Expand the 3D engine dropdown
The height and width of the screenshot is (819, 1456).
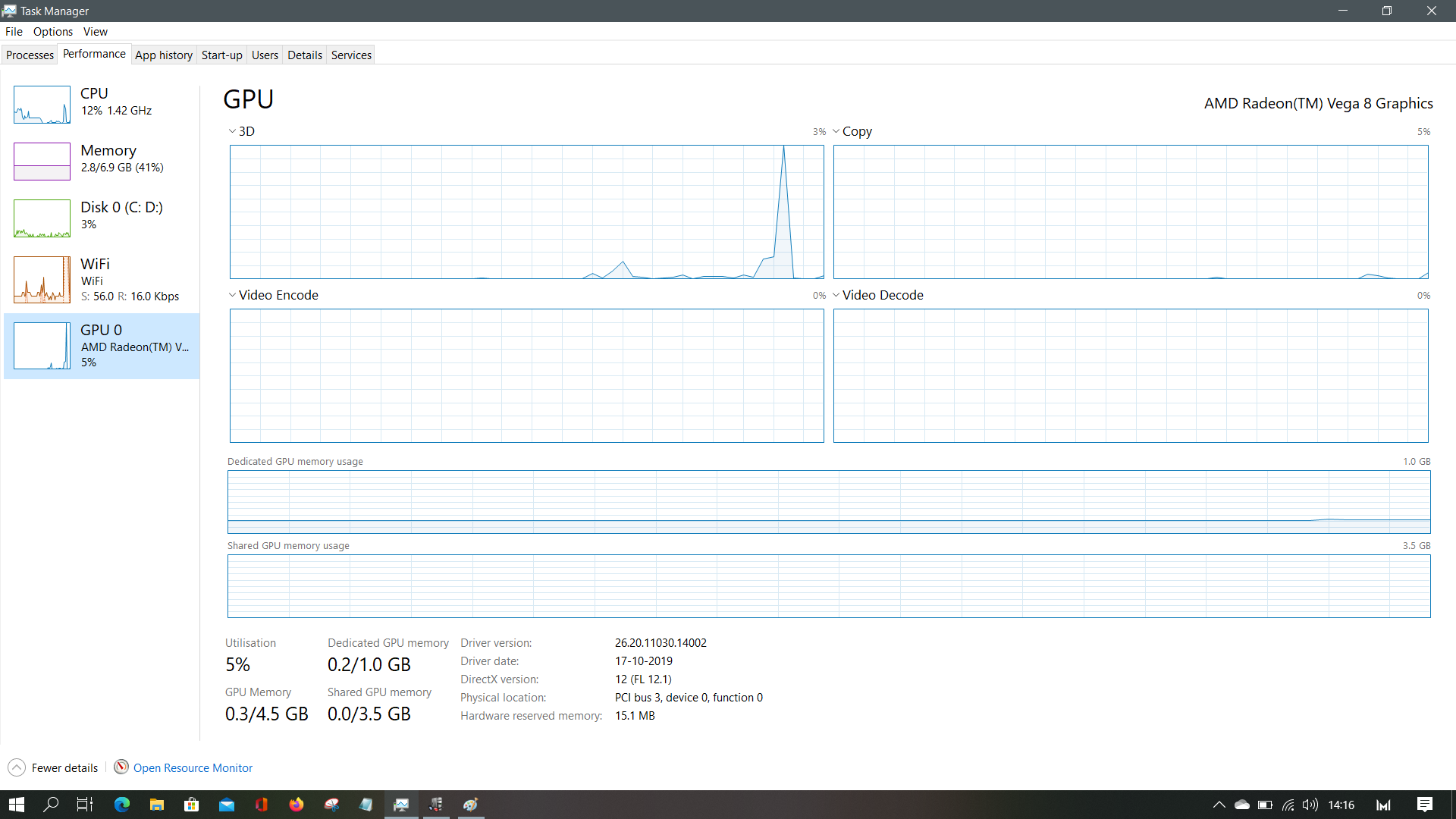click(232, 131)
